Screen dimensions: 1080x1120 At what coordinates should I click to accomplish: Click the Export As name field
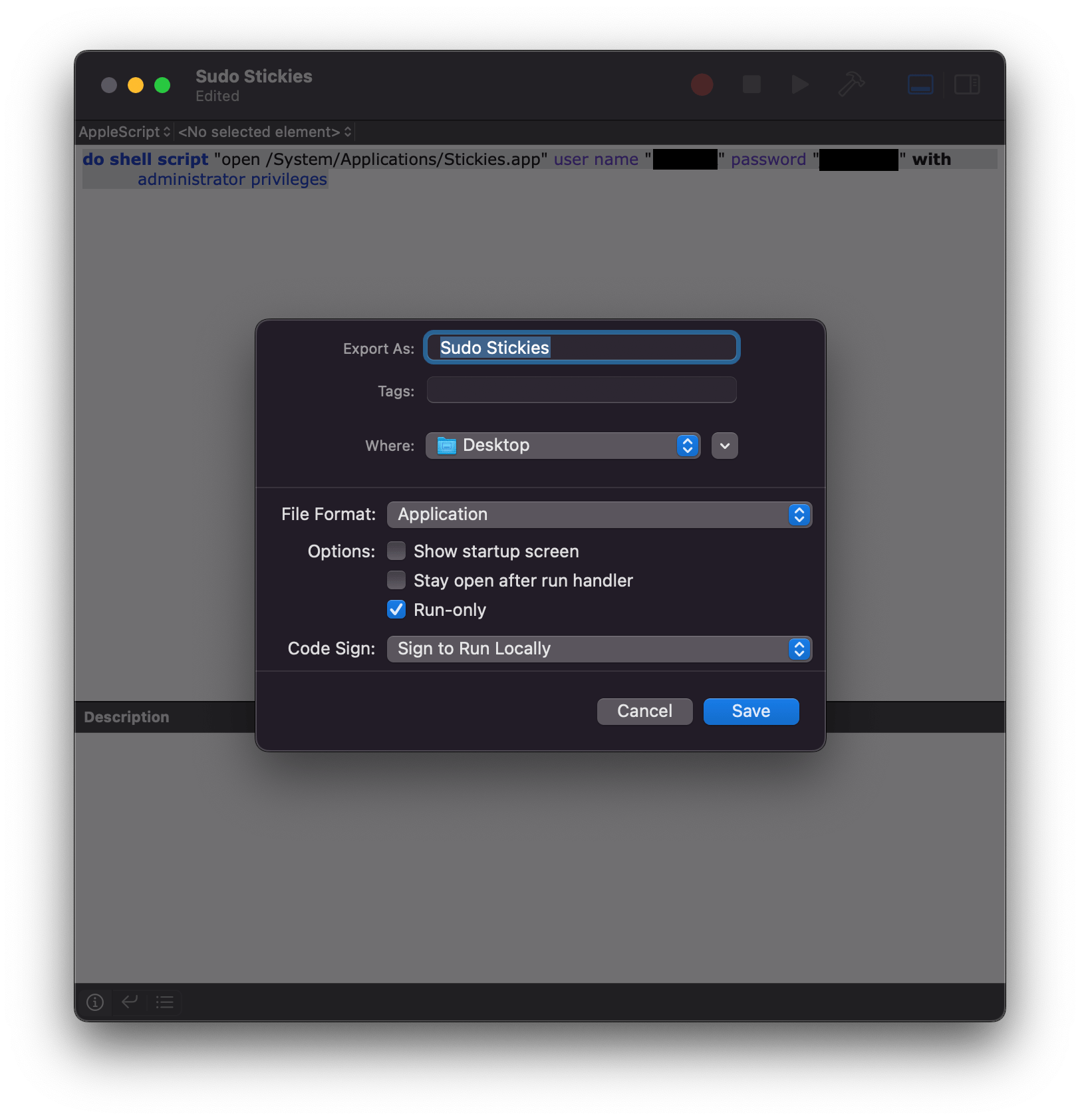pyautogui.click(x=582, y=347)
